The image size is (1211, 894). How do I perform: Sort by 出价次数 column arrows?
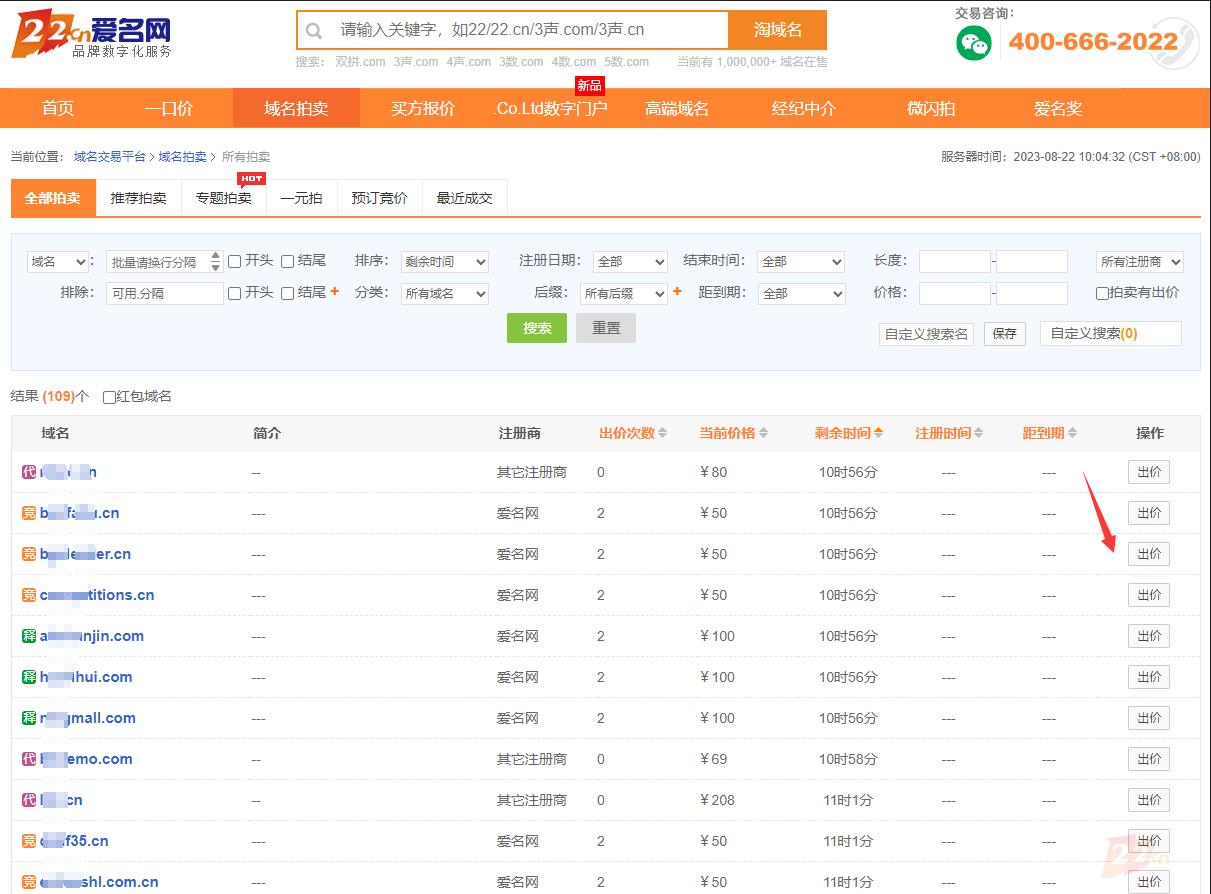coord(662,433)
